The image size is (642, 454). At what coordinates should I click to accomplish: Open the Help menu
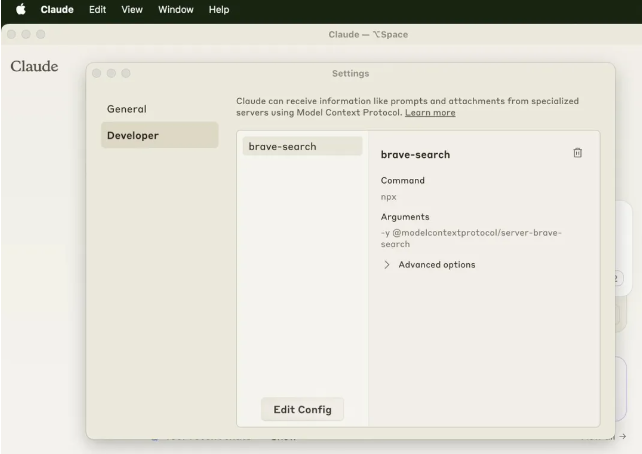point(219,9)
